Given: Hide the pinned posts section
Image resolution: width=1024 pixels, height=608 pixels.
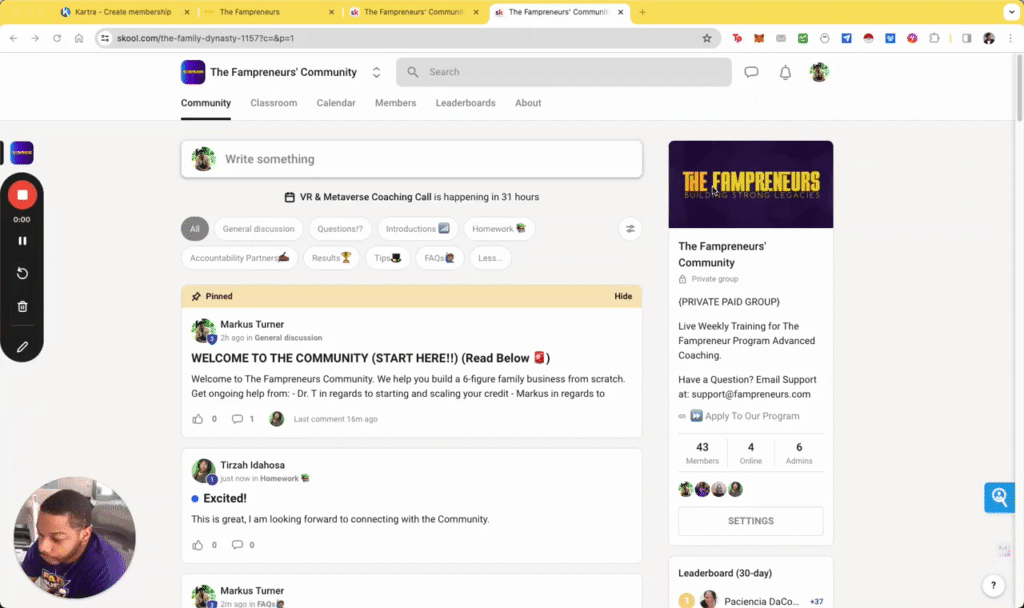Looking at the screenshot, I should [x=623, y=296].
